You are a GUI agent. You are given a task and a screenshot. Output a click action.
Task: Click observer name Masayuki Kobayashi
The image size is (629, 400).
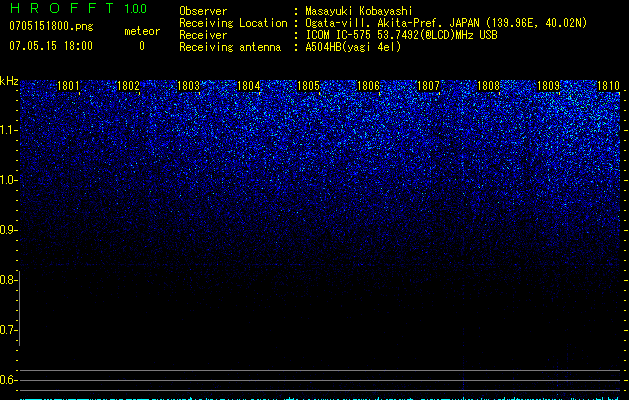click(359, 11)
